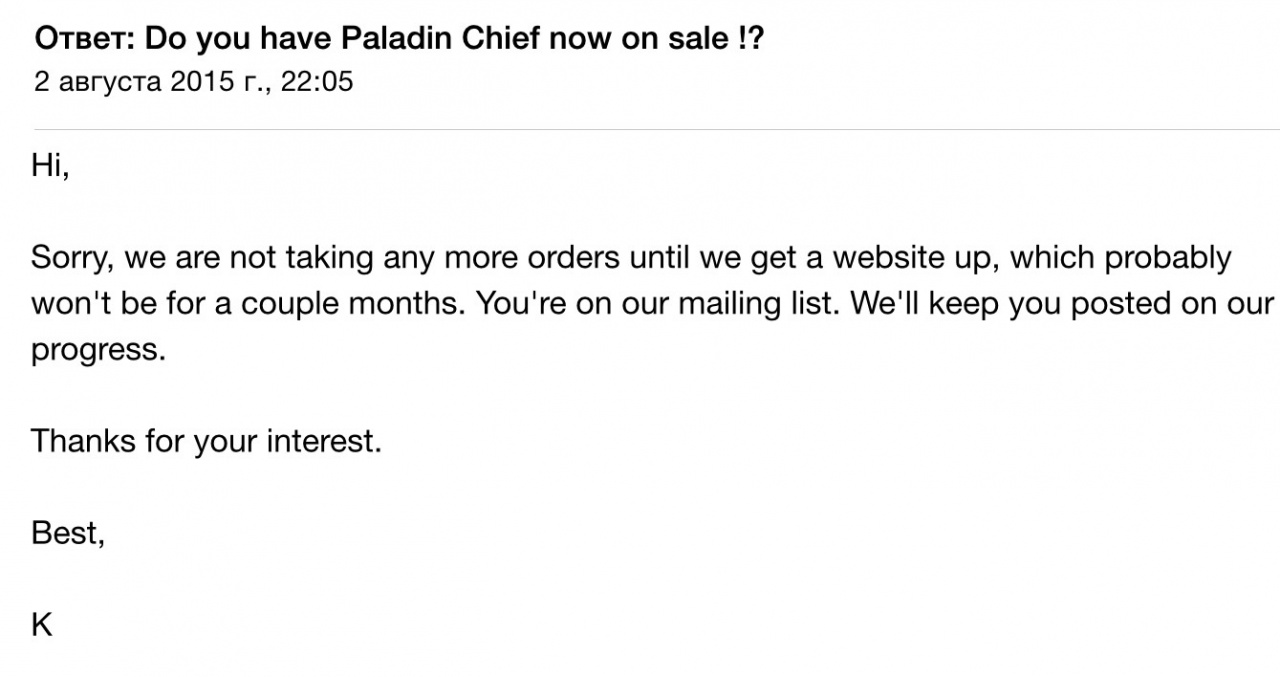Click the line Thanks for your interest.

tap(207, 441)
